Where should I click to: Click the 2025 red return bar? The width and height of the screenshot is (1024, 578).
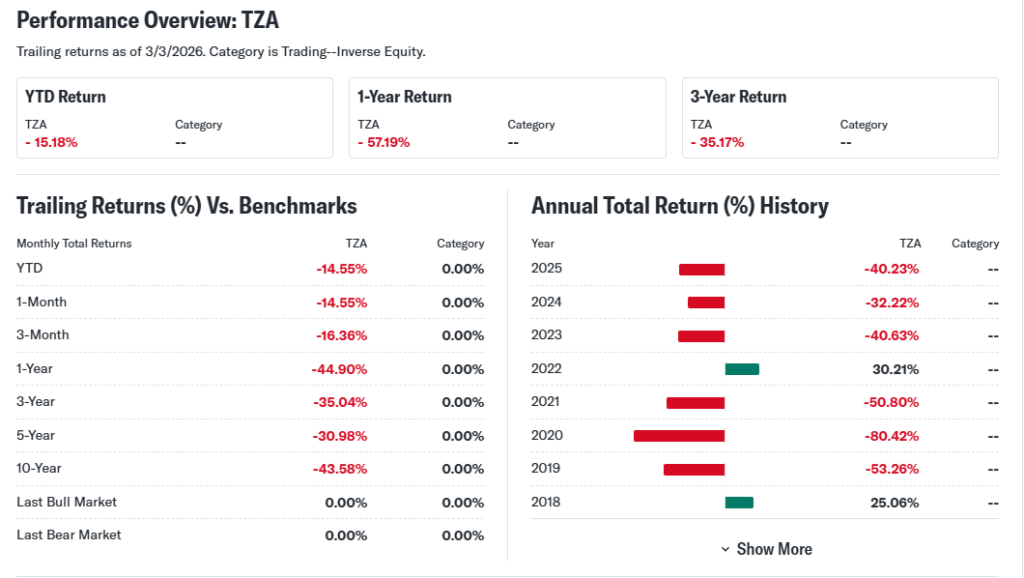pos(701,269)
